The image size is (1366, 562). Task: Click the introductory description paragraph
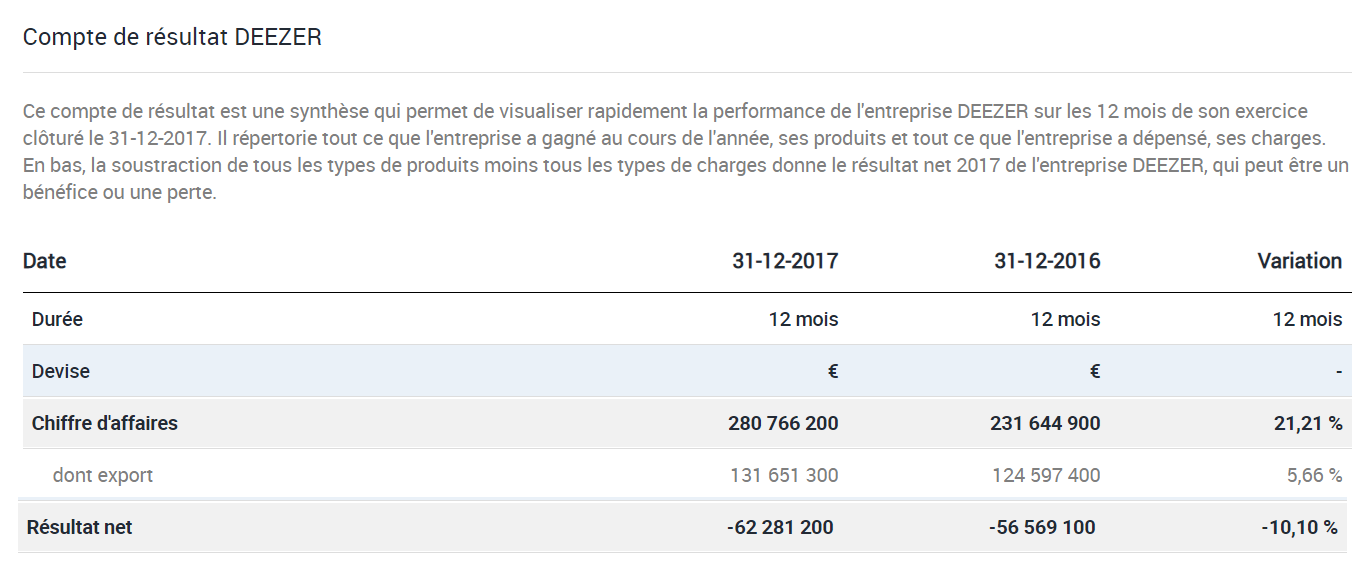click(683, 151)
